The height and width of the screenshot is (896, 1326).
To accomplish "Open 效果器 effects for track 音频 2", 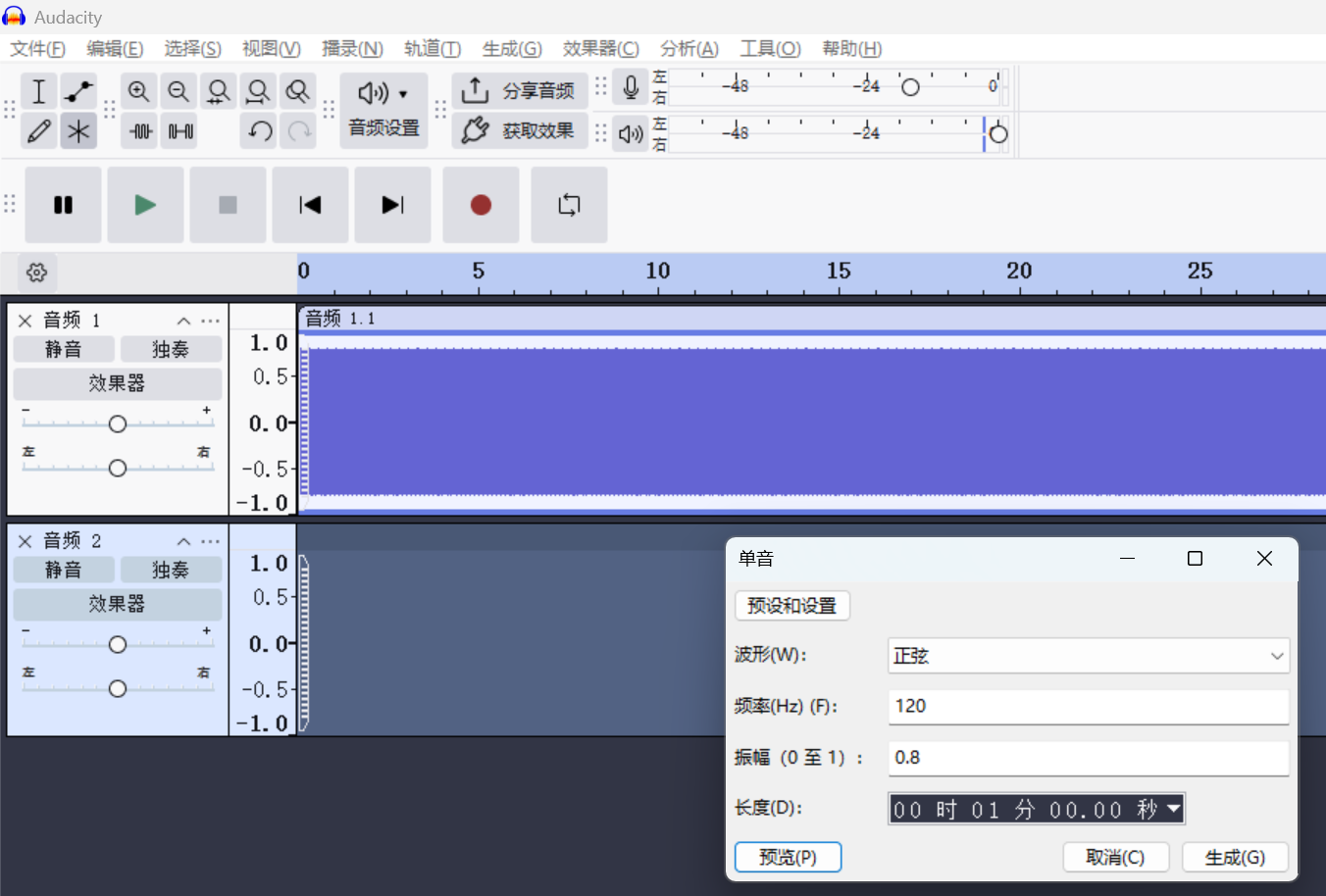I will [x=117, y=604].
